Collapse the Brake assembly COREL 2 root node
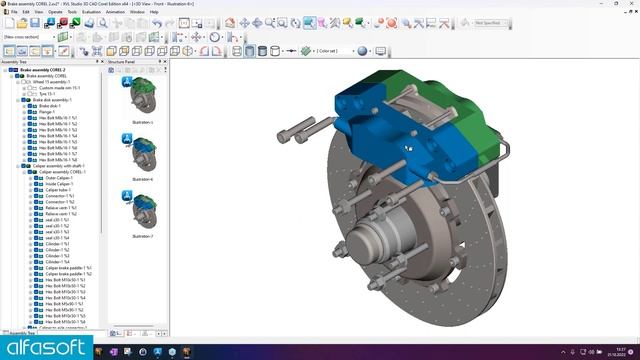The height and width of the screenshot is (360, 640). 5,70
